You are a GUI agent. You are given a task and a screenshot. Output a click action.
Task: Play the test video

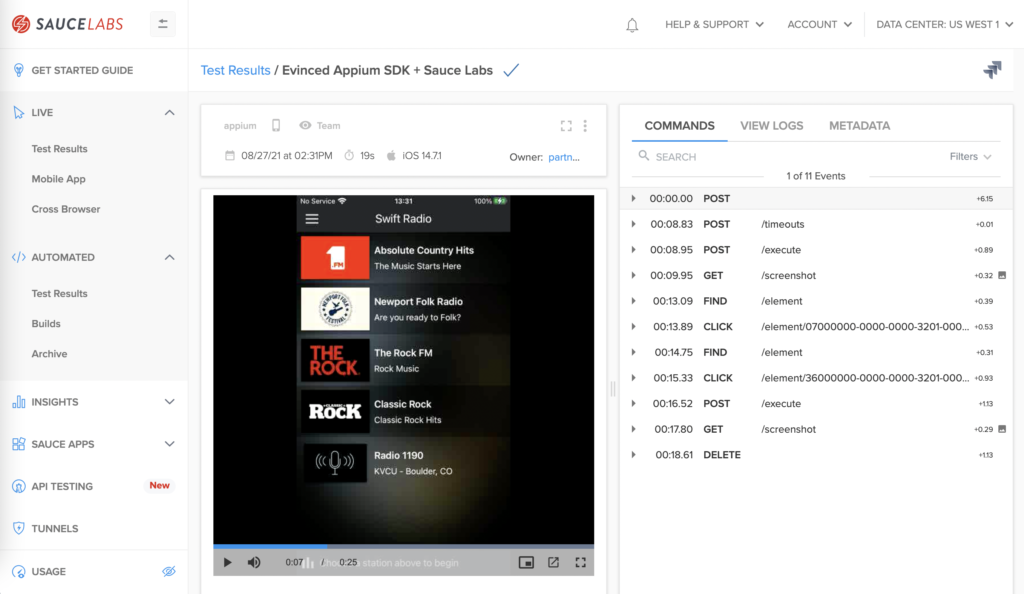[x=227, y=562]
